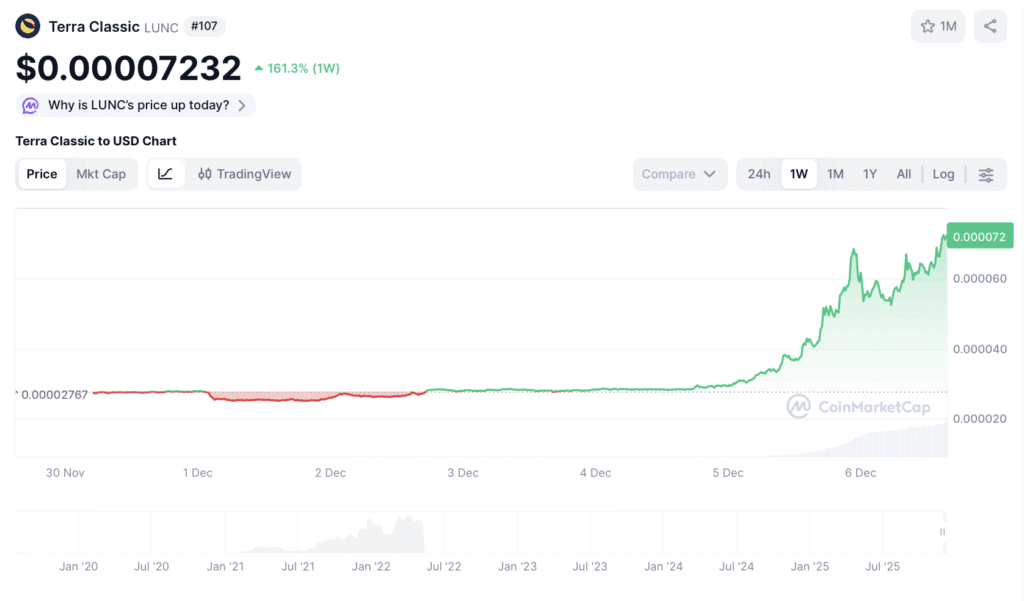
Task: Click the #107 rank badge
Action: click(x=204, y=26)
